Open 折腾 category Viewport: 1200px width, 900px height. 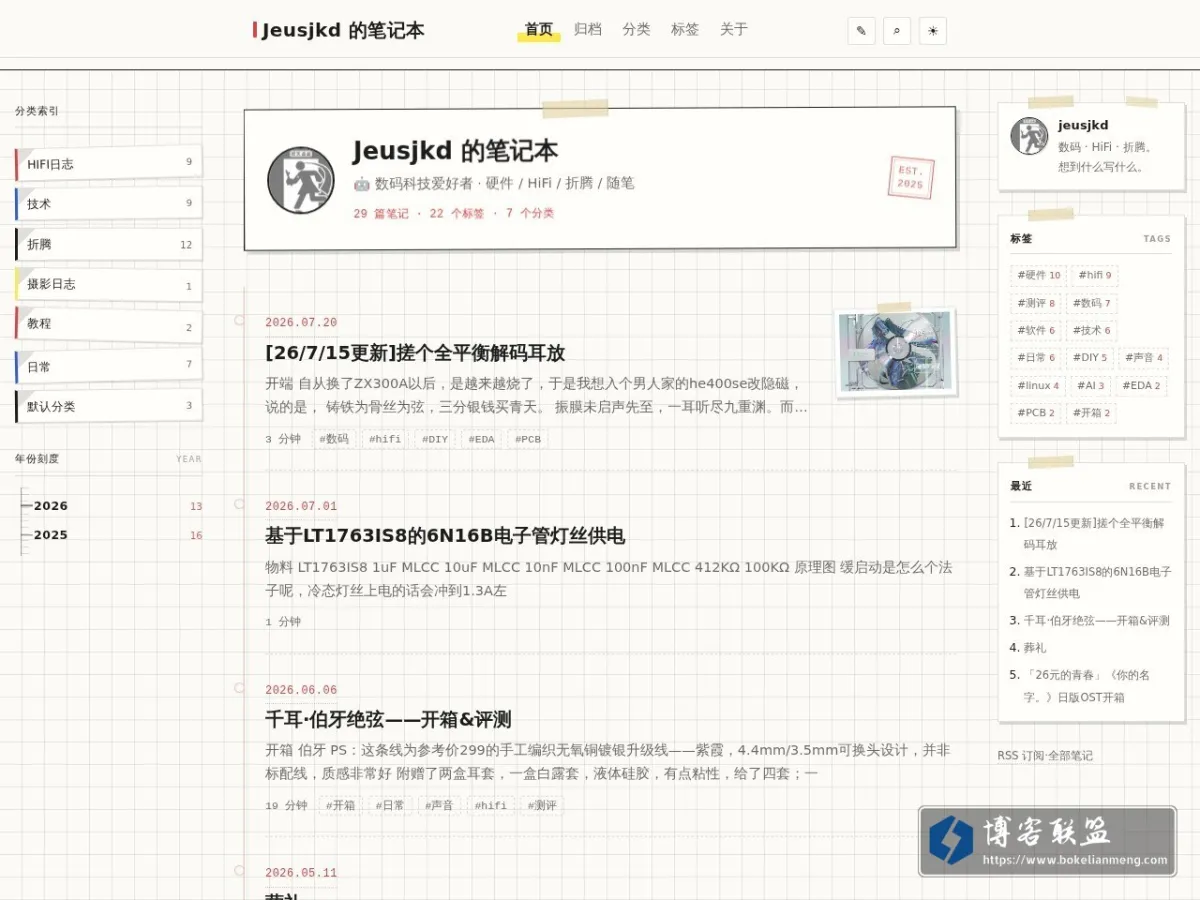pyautogui.click(x=108, y=244)
